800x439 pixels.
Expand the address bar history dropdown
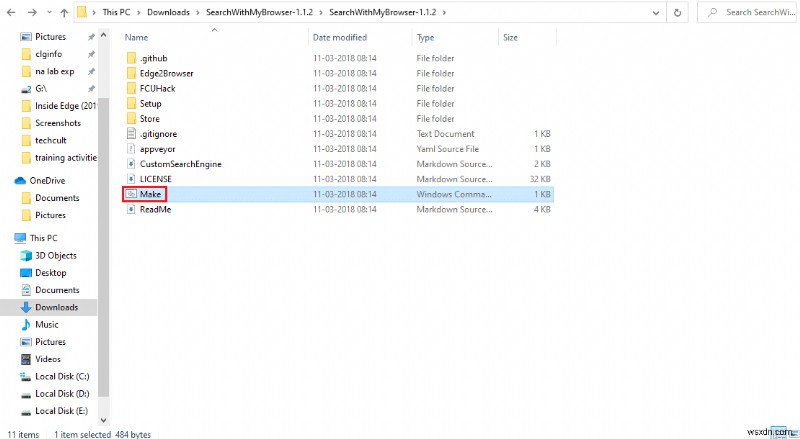tap(656, 13)
